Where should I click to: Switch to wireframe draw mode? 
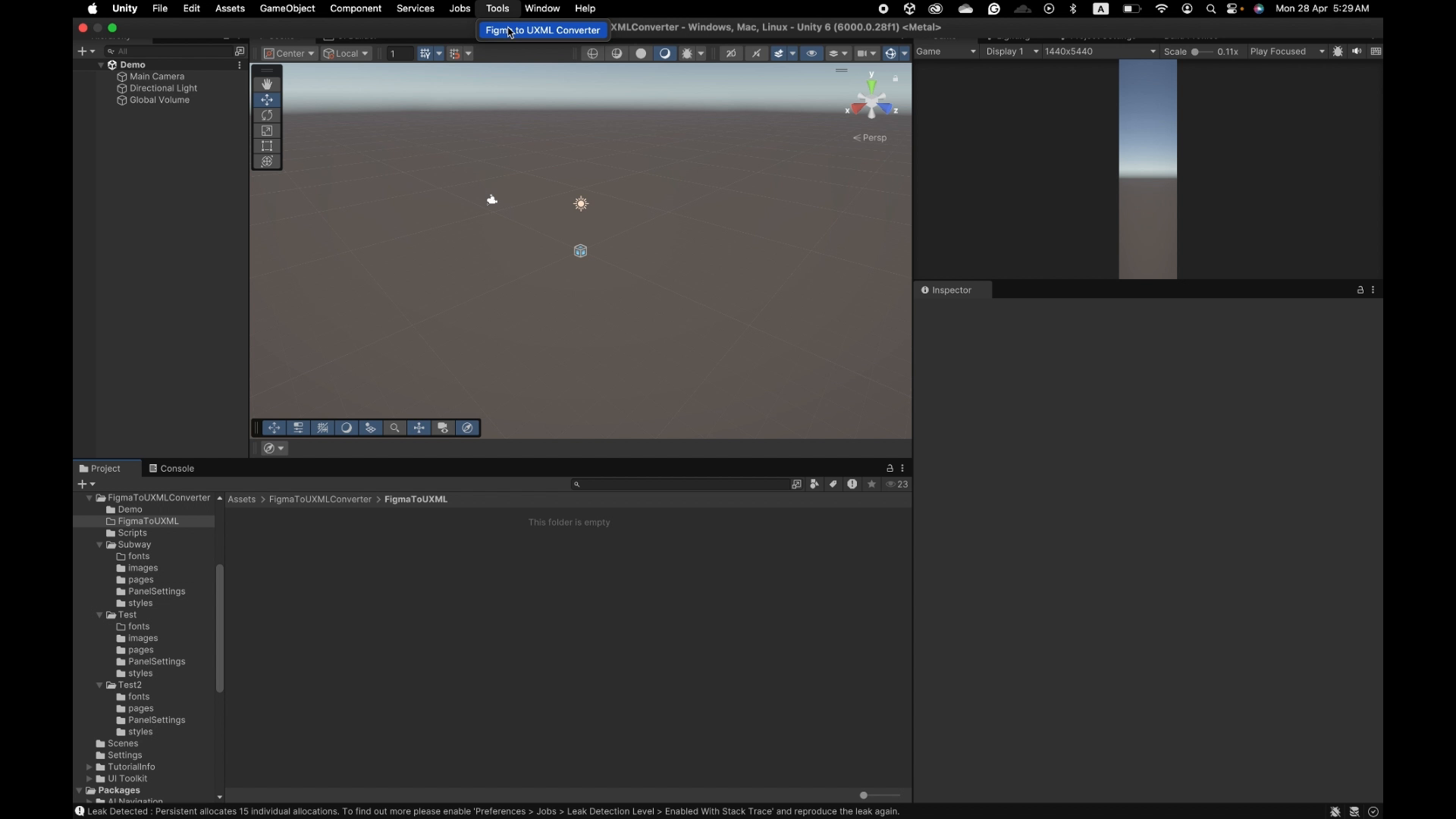pos(593,53)
